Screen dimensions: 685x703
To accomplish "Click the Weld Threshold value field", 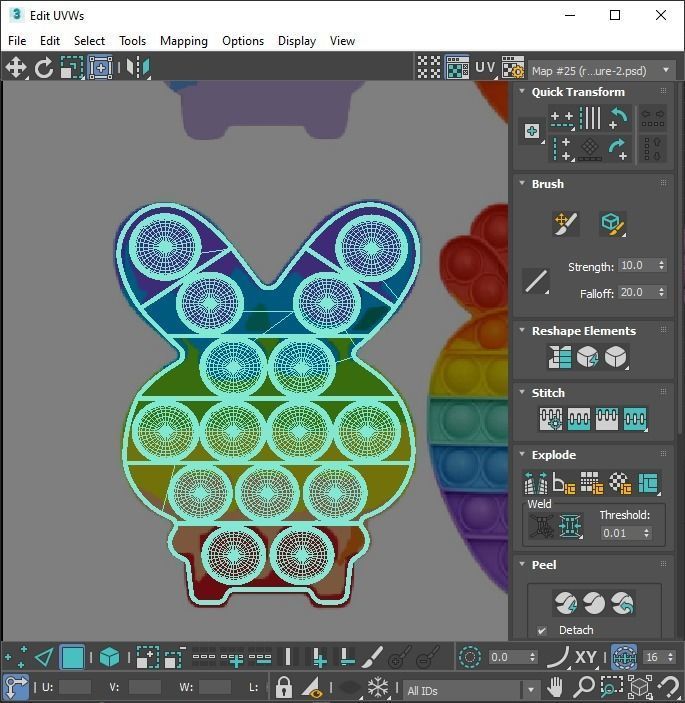I will 621,533.
